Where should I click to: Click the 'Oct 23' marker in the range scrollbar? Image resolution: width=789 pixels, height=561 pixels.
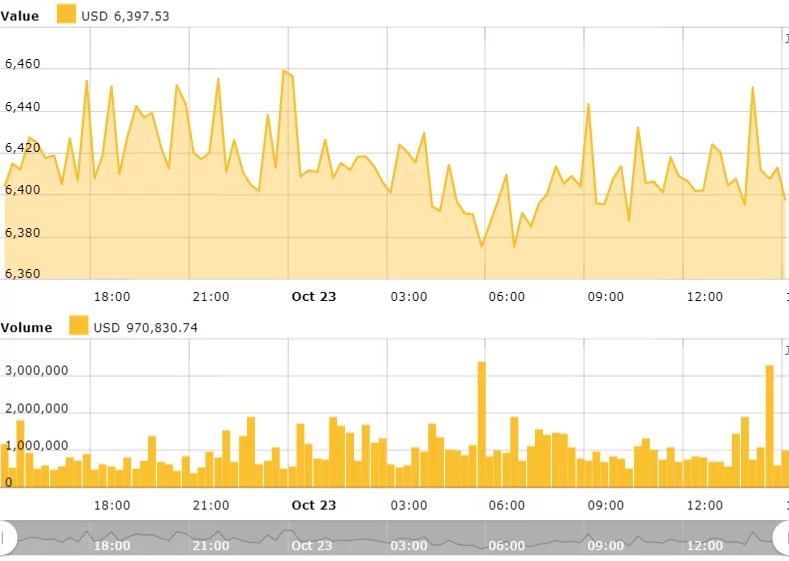point(312,545)
